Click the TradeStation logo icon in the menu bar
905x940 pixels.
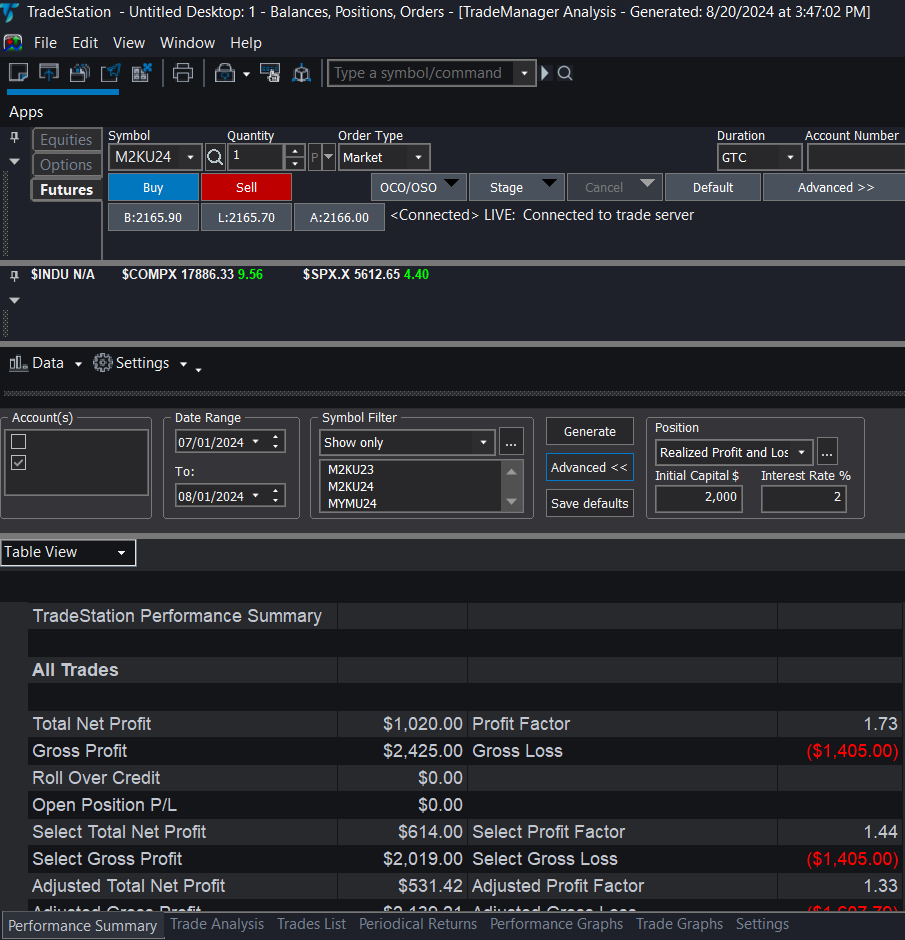(13, 43)
